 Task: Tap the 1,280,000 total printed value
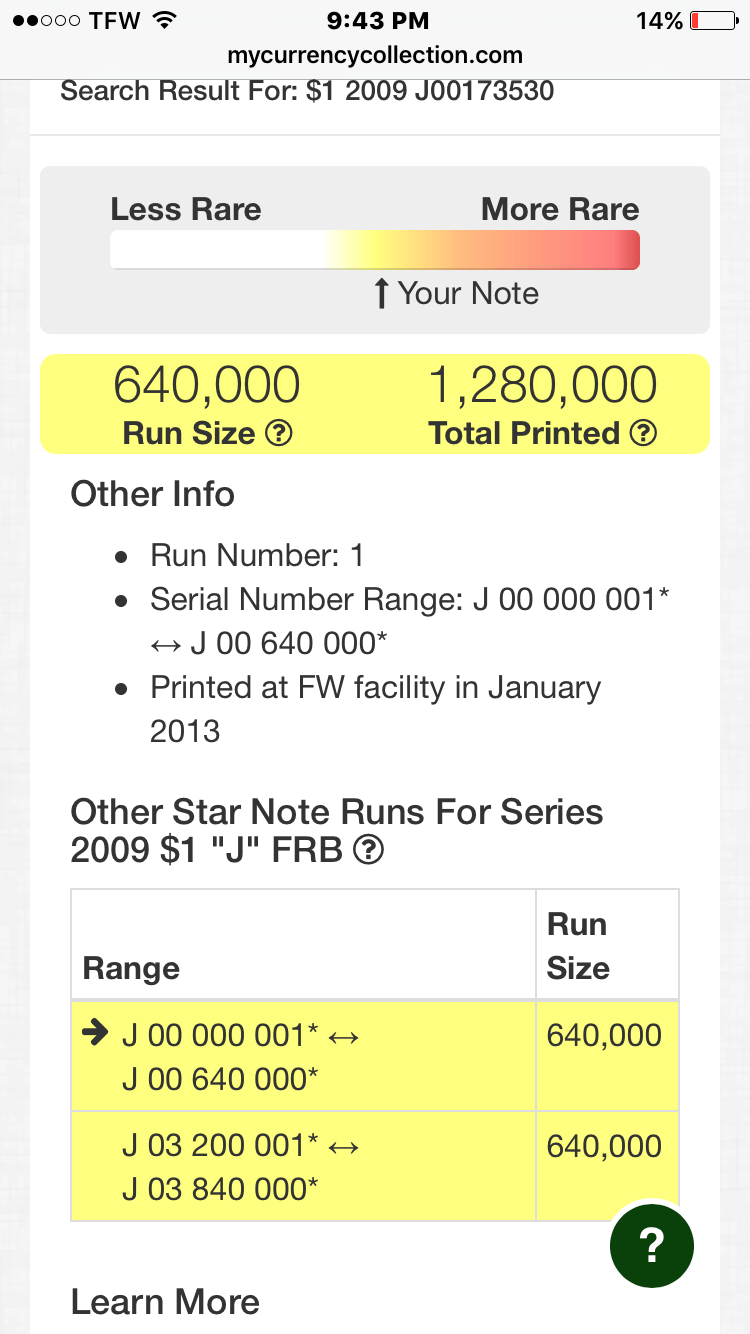click(x=543, y=386)
